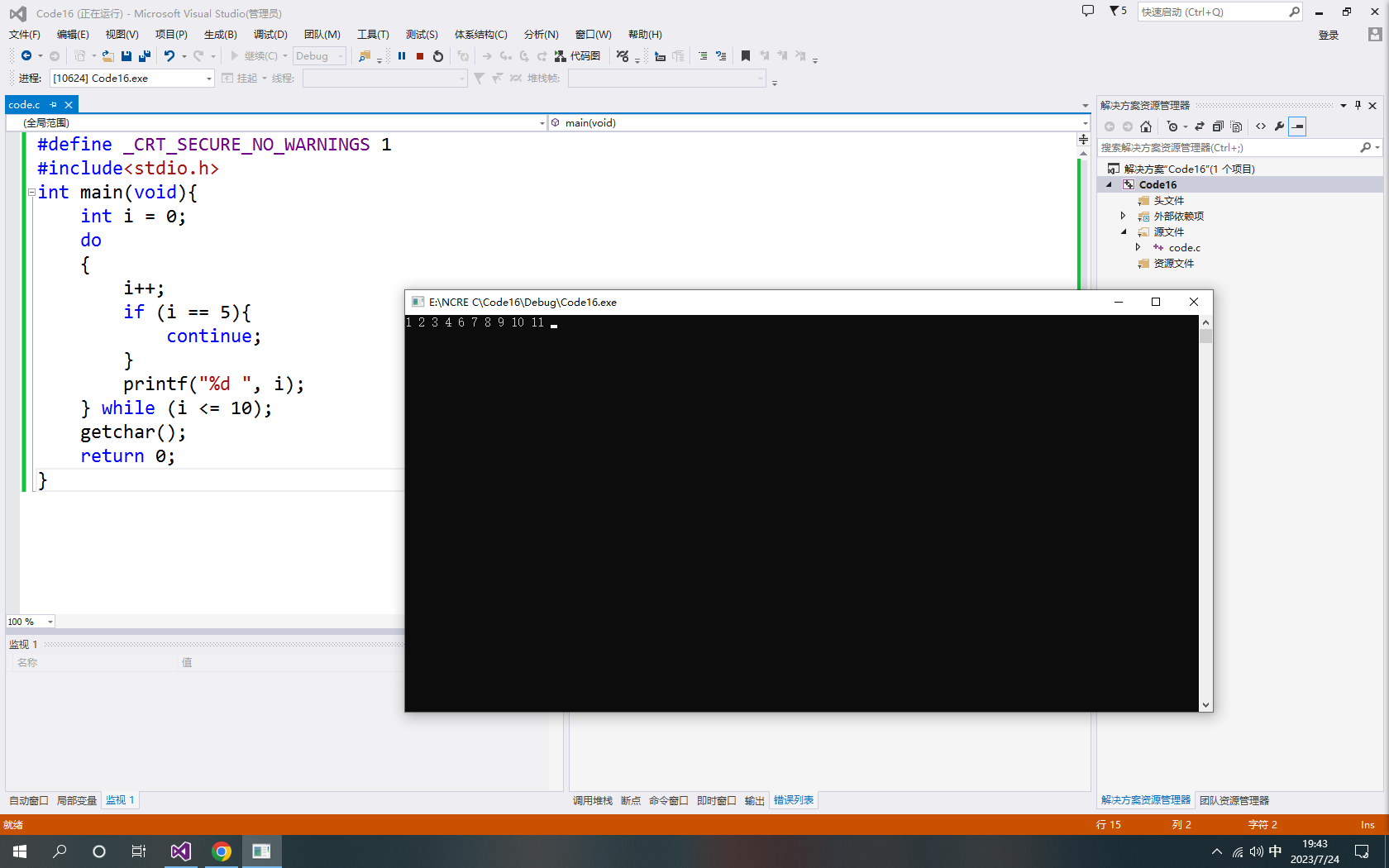Open Windows Start menu
This screenshot has height=868, width=1389.
20,851
